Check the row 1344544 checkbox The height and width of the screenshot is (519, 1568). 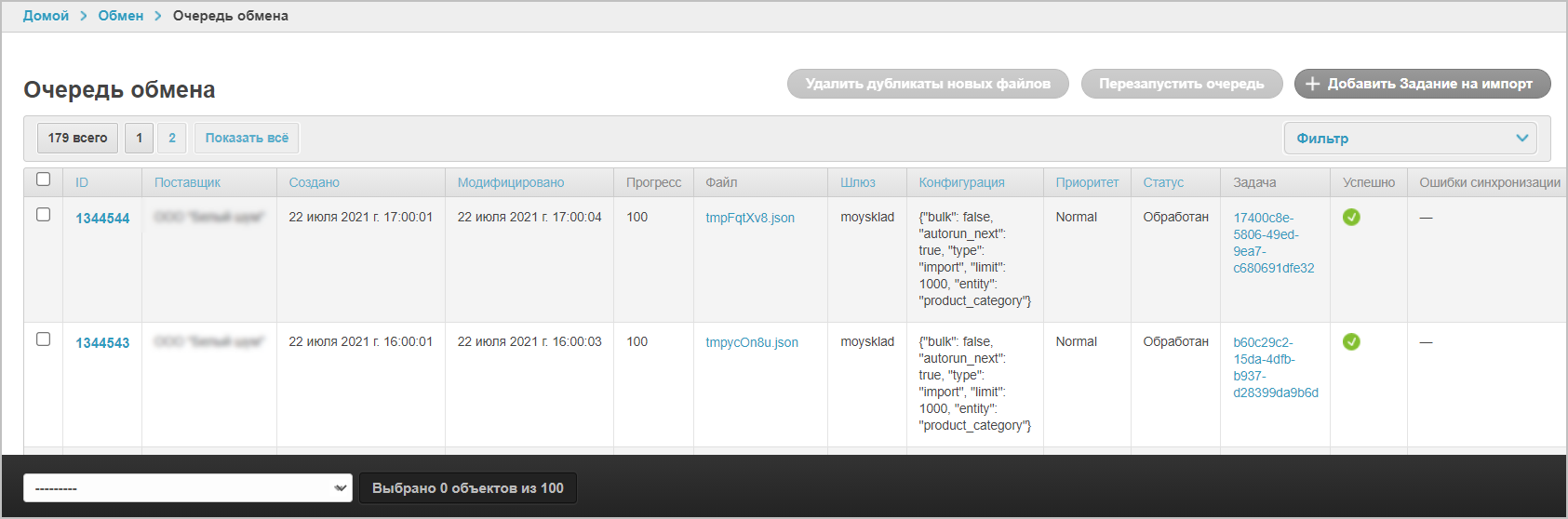point(43,215)
